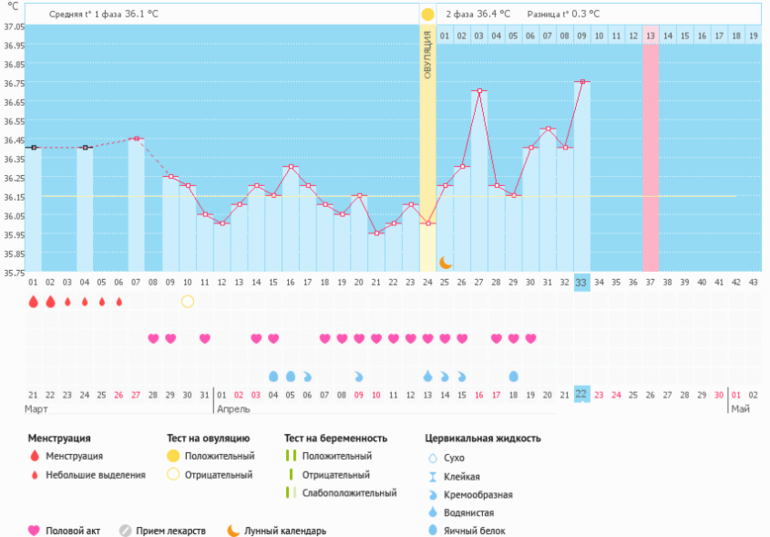
Task: Click the menstruation drop on cycle day 01
Action: (x=33, y=301)
